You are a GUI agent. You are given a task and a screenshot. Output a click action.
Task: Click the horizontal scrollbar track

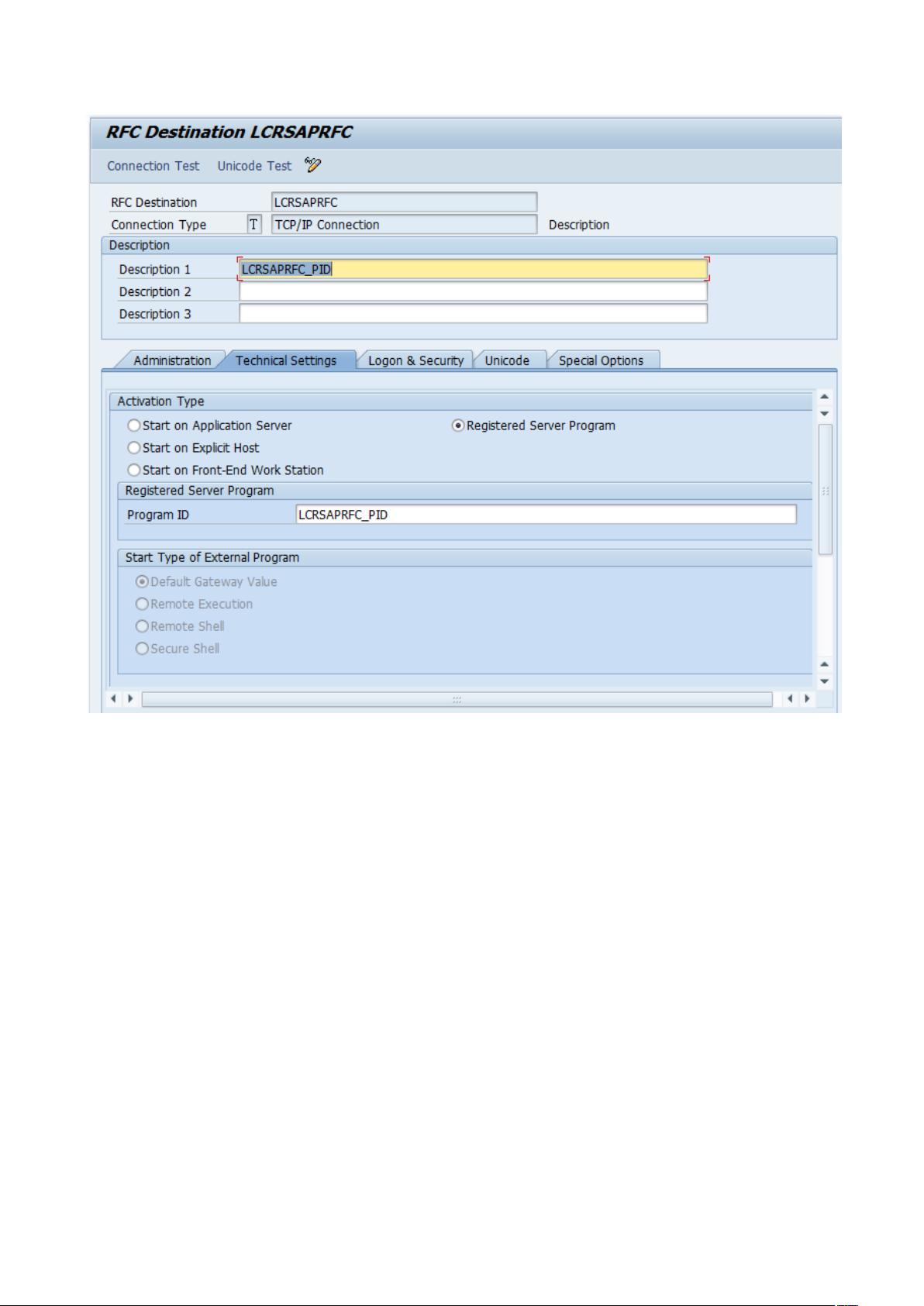(x=457, y=699)
